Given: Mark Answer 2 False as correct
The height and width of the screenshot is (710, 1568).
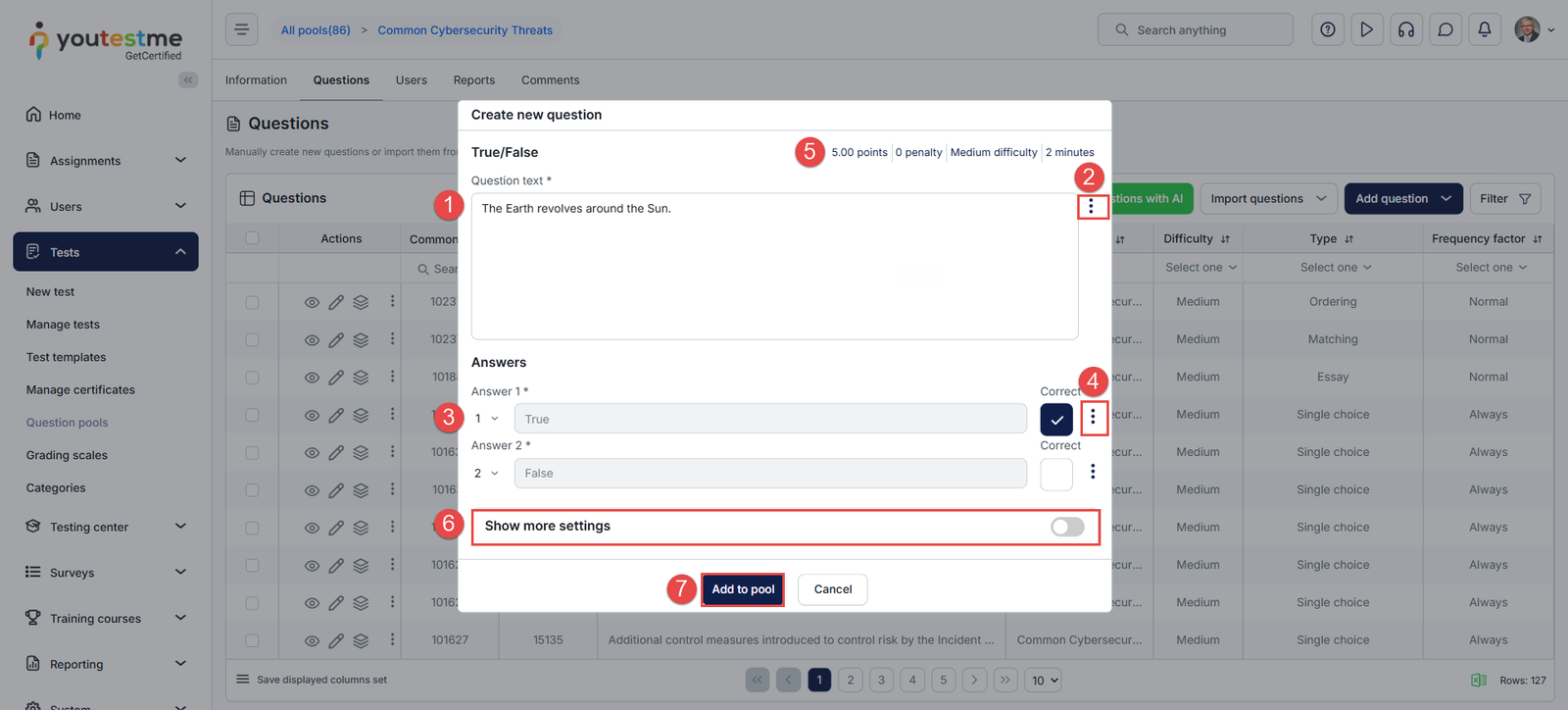Looking at the screenshot, I should (x=1055, y=474).
